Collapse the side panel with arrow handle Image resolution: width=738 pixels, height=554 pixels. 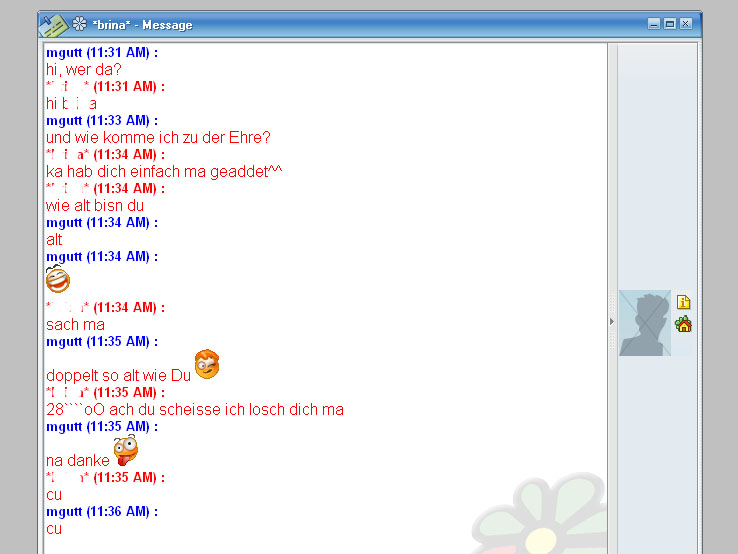[x=612, y=321]
